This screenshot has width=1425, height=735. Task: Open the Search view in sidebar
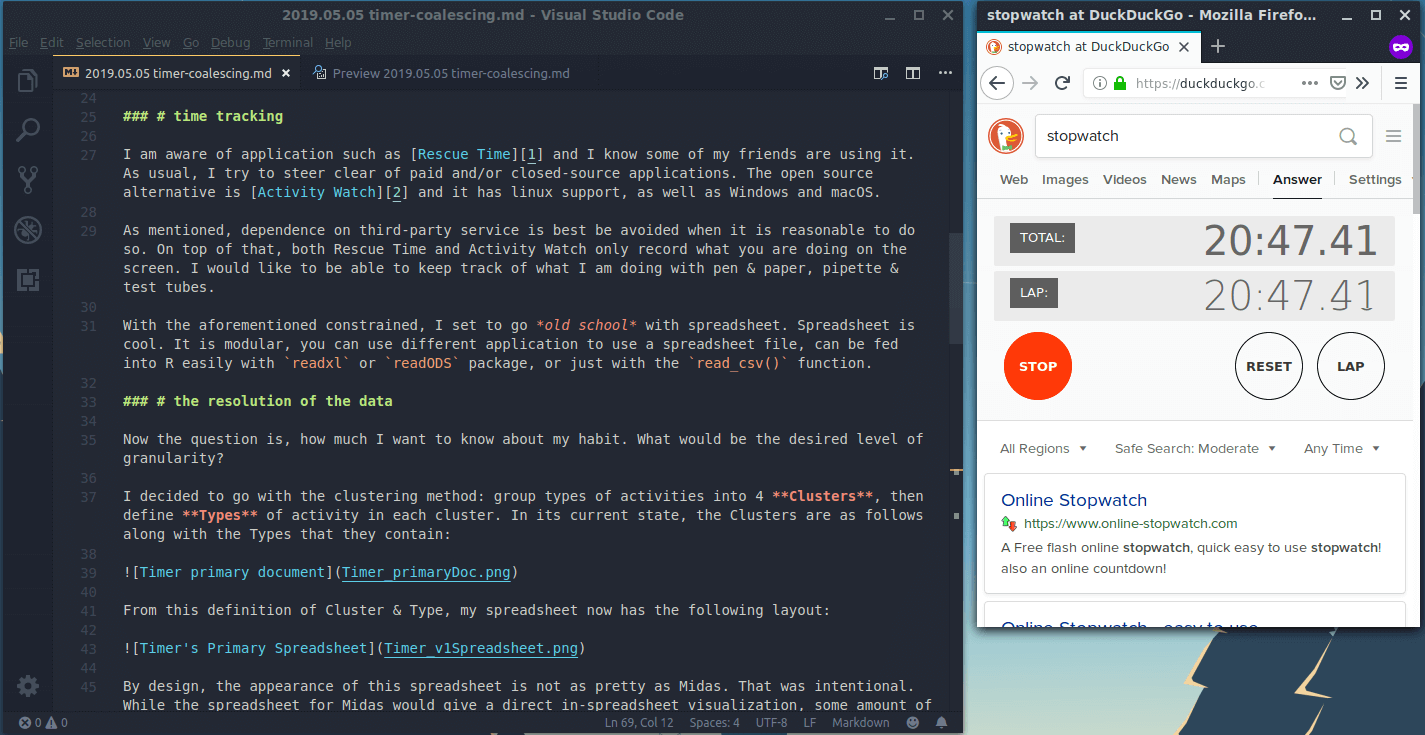(28, 130)
